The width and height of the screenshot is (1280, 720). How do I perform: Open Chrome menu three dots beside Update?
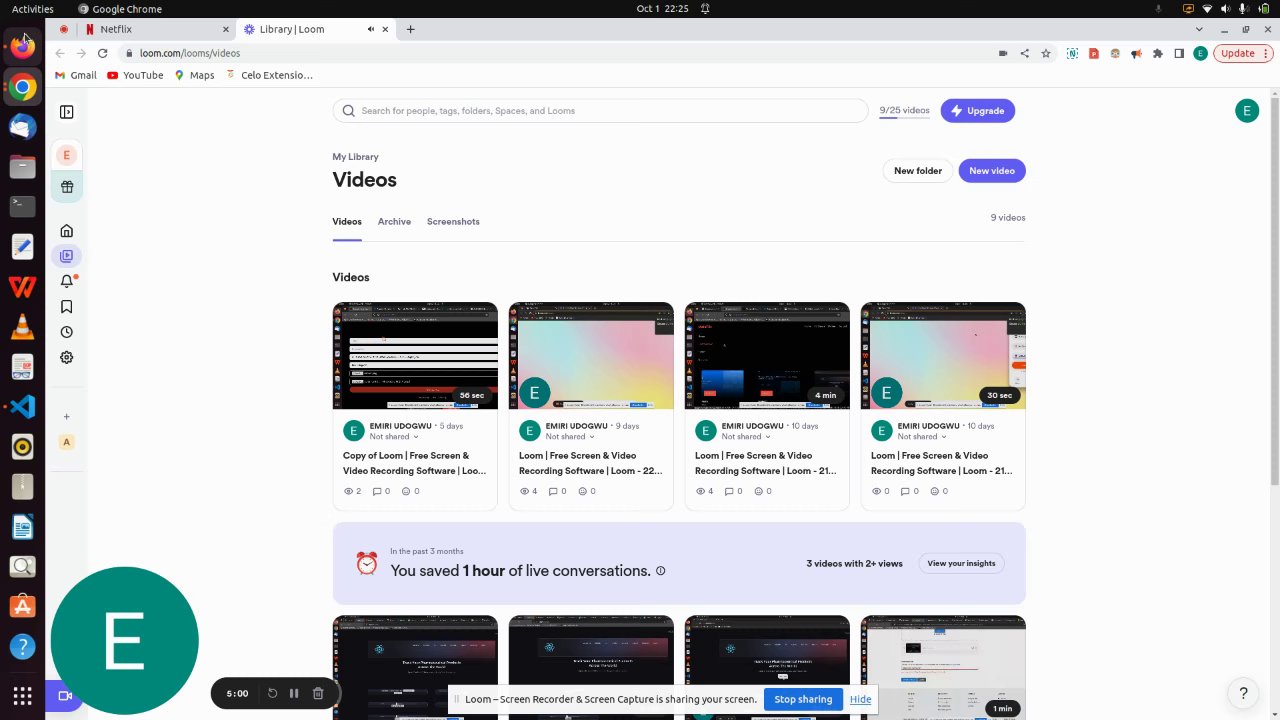[1268, 53]
